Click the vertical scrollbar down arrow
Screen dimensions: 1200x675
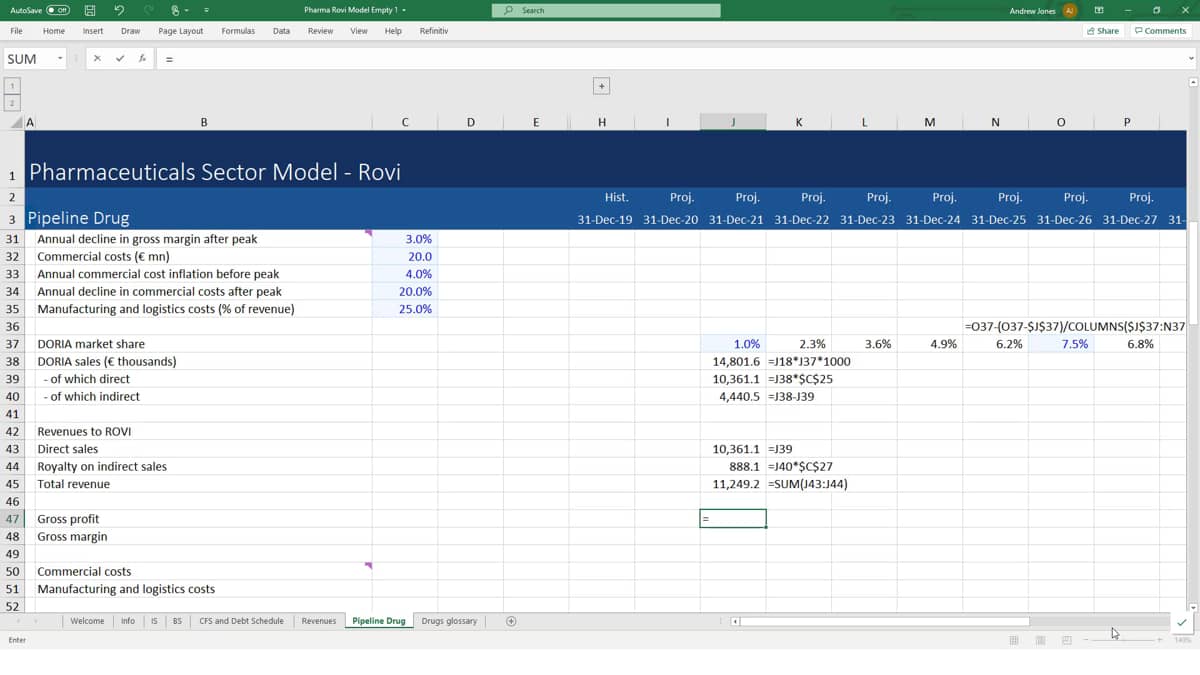(x=1191, y=606)
